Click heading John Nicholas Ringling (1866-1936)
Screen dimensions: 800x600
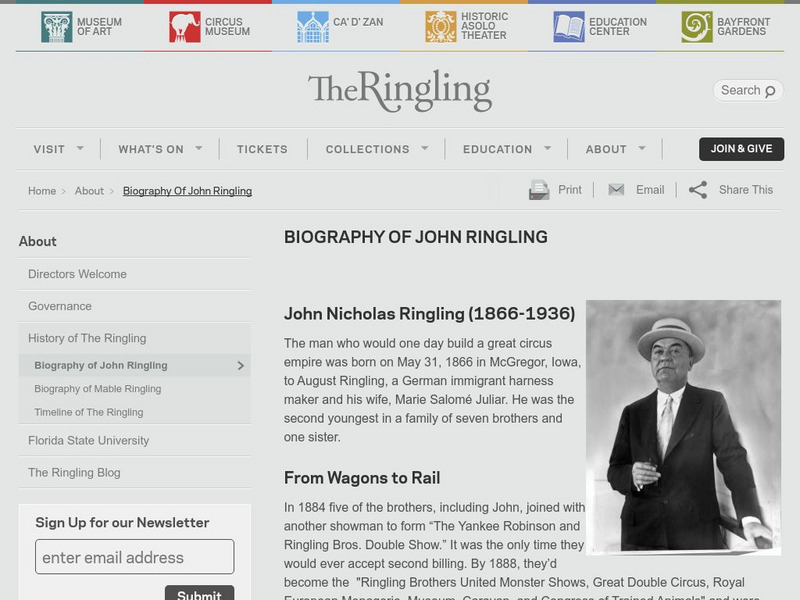pyautogui.click(x=430, y=314)
